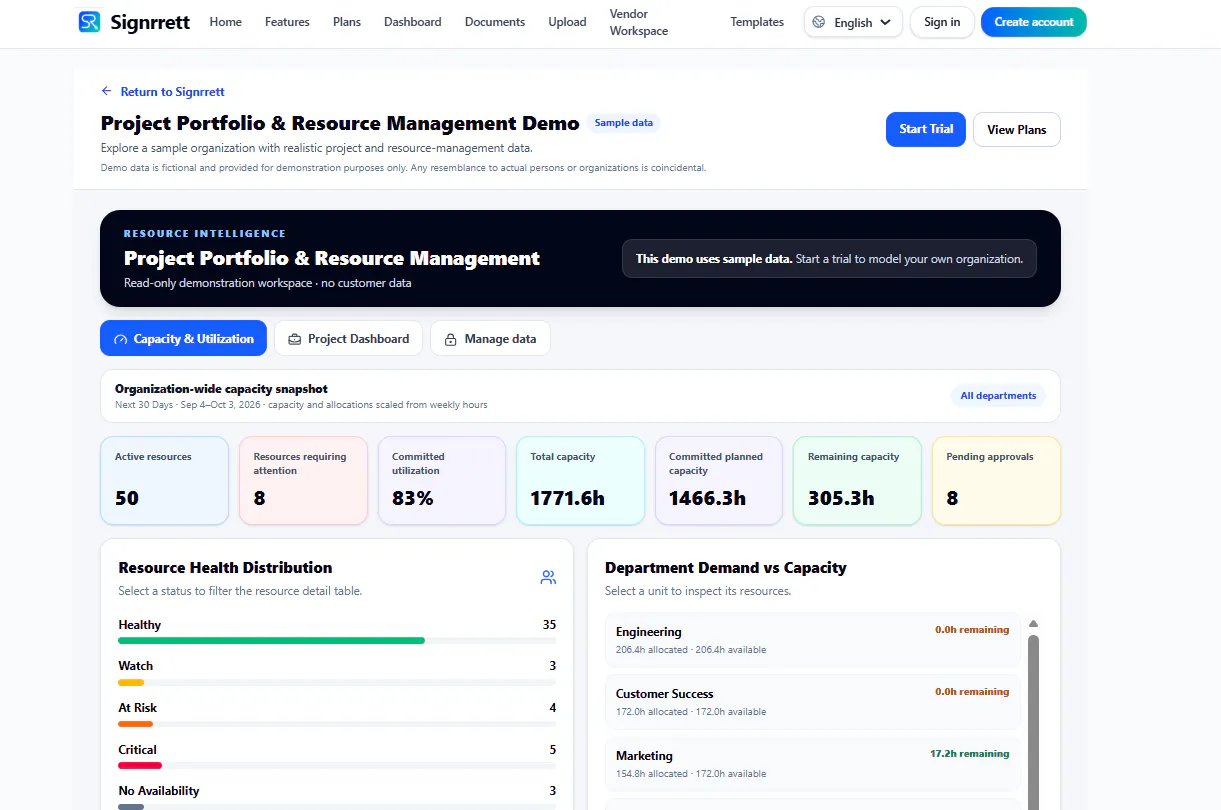1221x810 pixels.
Task: Open the Vendor Workspace menu item
Action: [x=639, y=22]
